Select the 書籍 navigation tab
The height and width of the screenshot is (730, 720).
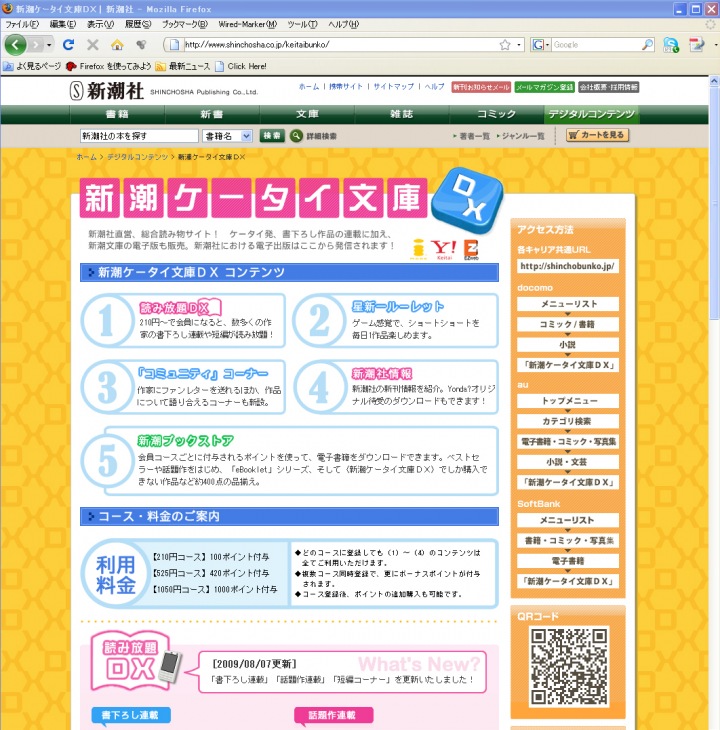tap(117, 114)
